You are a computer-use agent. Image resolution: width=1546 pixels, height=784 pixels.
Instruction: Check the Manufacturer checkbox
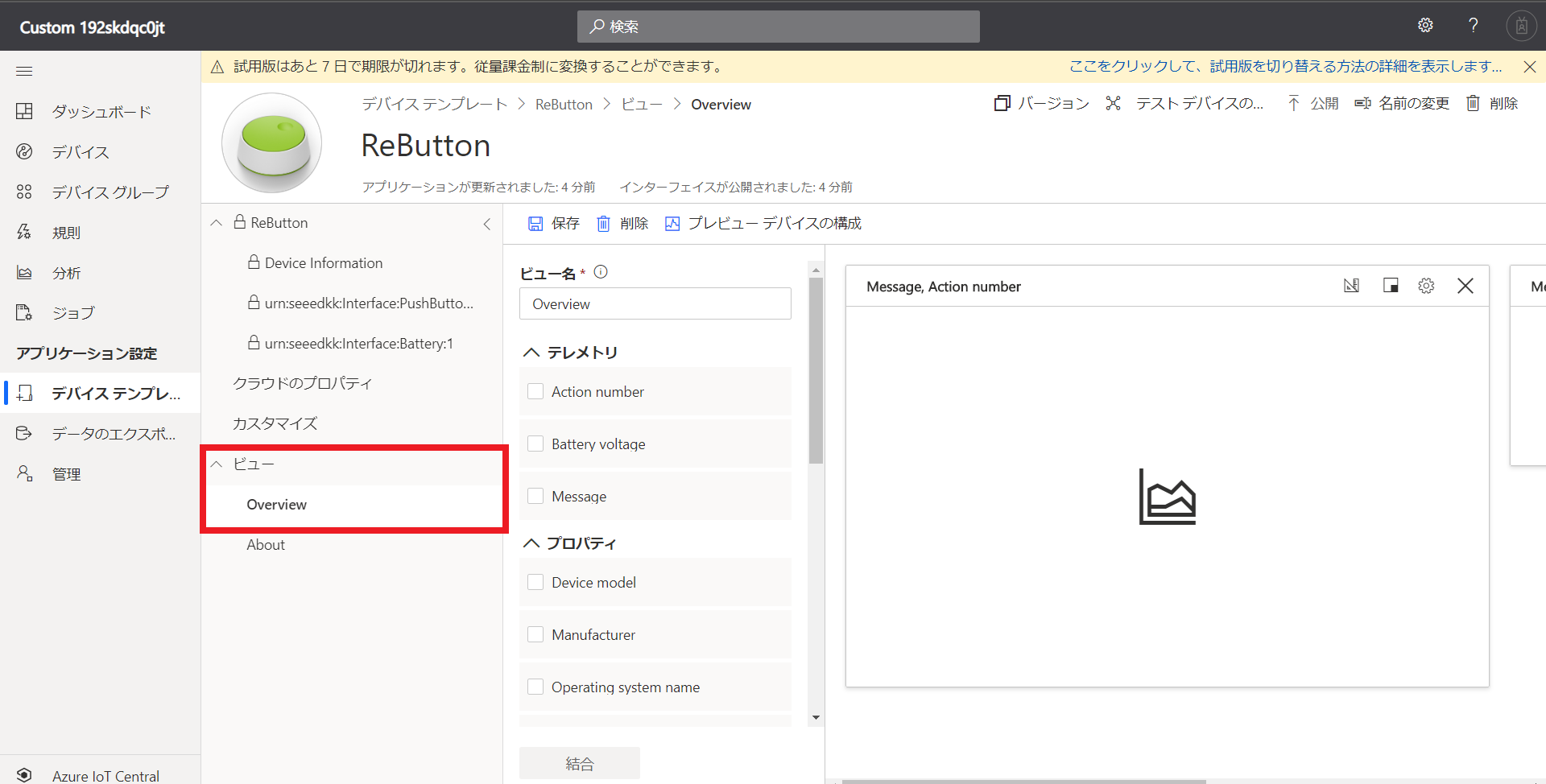[x=535, y=635]
